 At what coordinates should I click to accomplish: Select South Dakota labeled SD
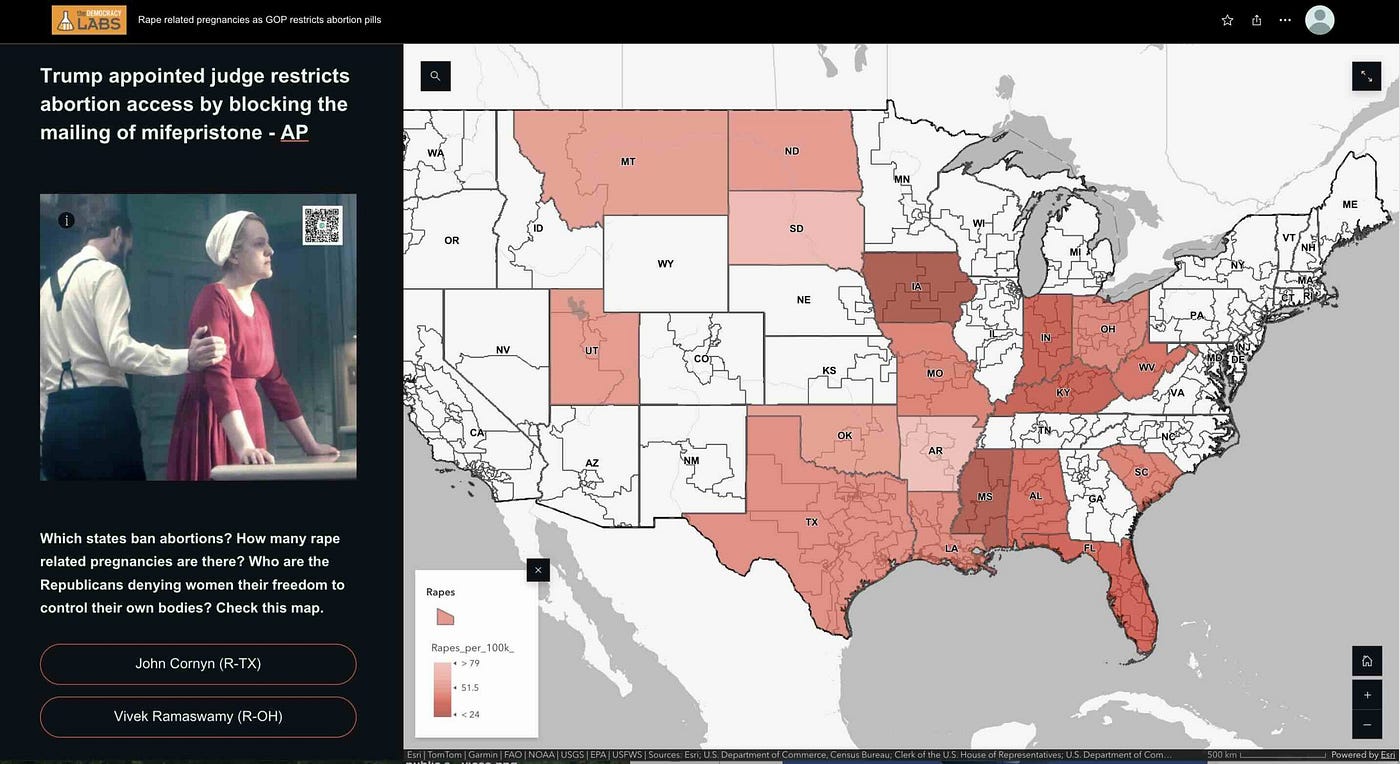coord(796,229)
